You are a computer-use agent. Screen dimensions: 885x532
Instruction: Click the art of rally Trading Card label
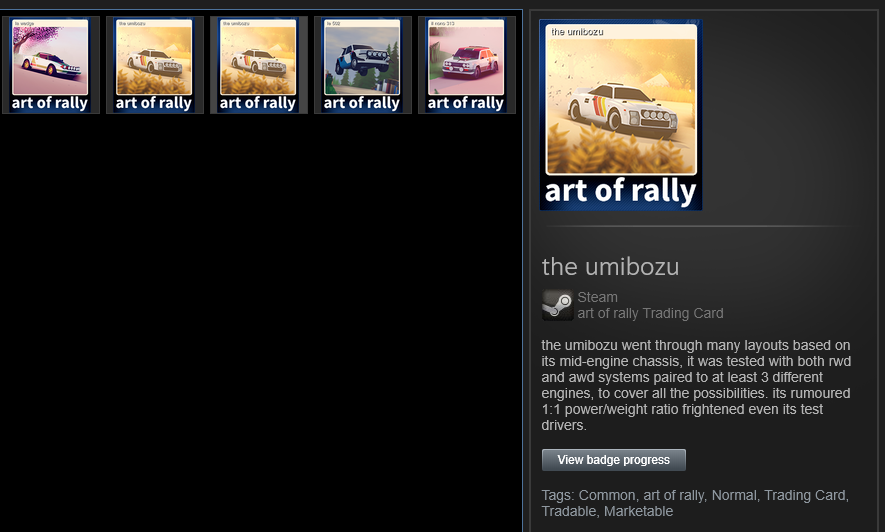tap(650, 313)
